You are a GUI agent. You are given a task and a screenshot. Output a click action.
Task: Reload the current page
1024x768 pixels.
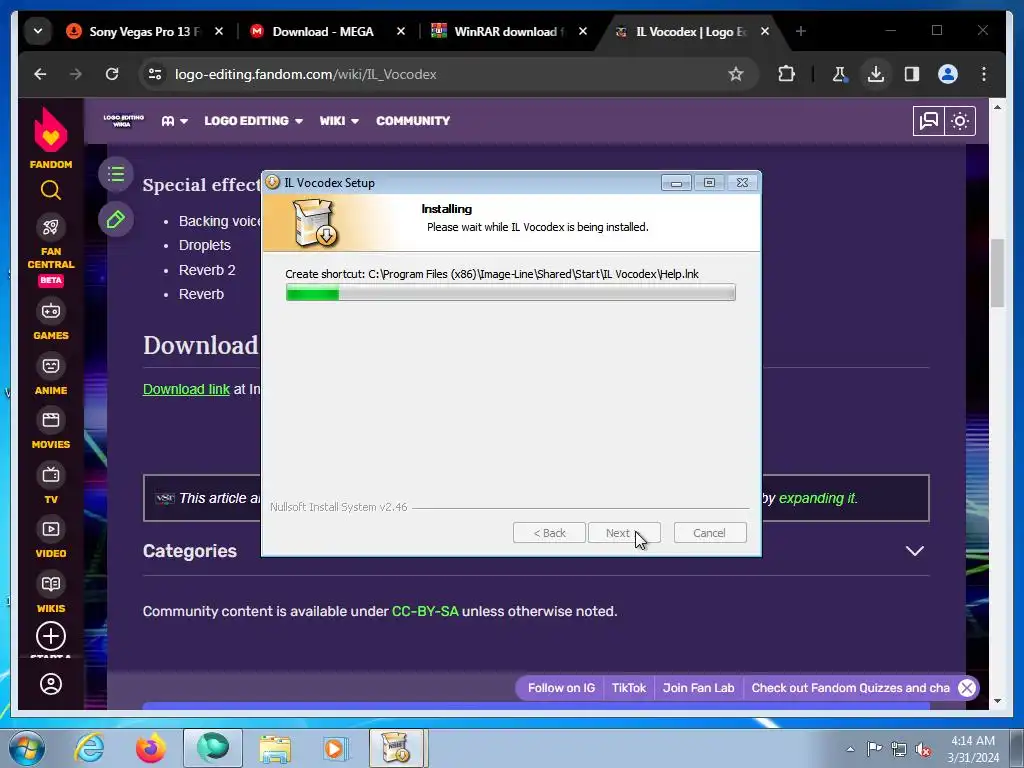[x=112, y=74]
